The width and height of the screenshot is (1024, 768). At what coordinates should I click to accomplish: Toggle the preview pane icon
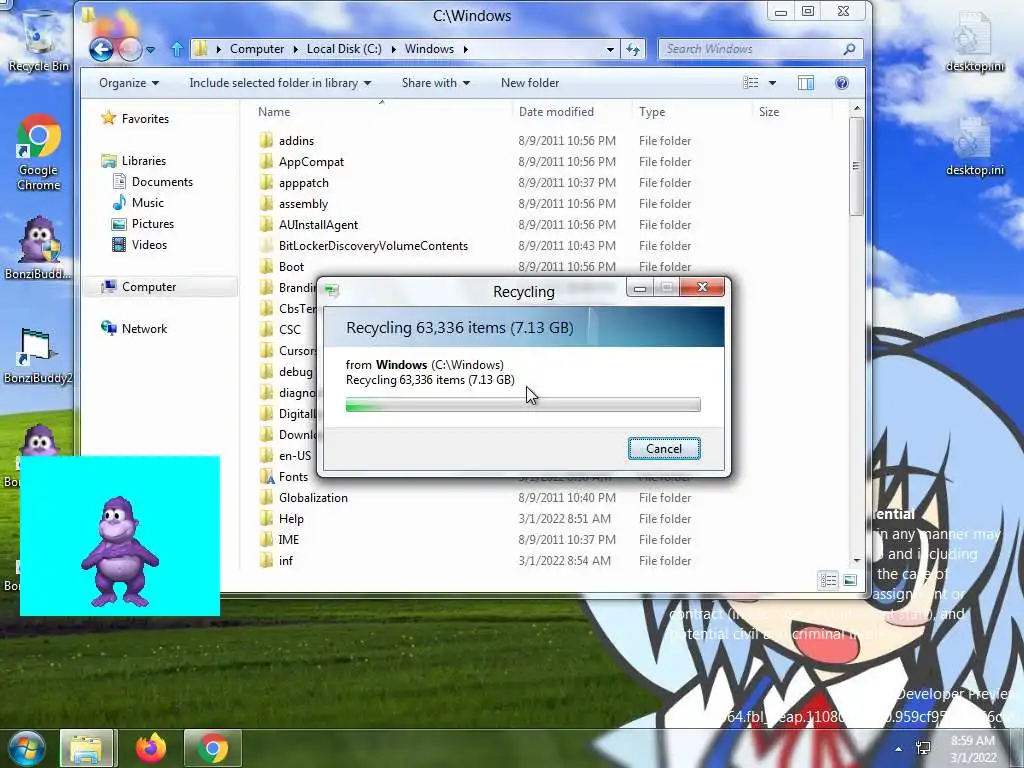806,83
